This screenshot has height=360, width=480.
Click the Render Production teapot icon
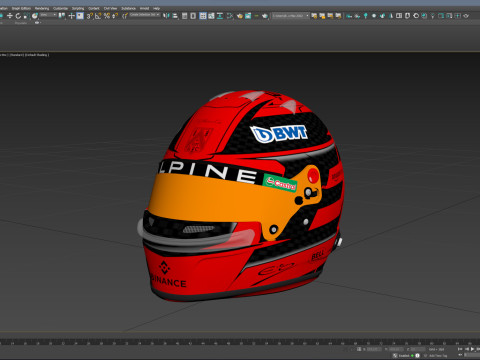[x=265, y=16]
